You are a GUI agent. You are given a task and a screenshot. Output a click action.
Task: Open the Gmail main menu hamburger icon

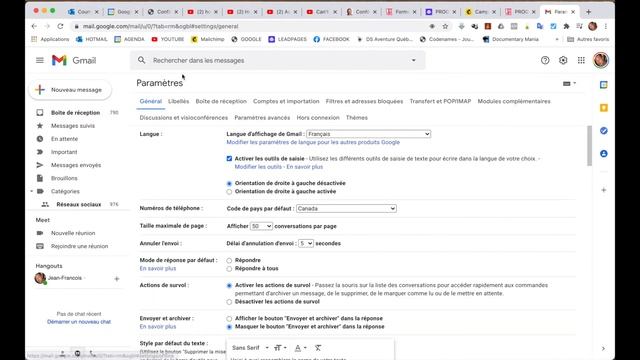[x=40, y=60]
